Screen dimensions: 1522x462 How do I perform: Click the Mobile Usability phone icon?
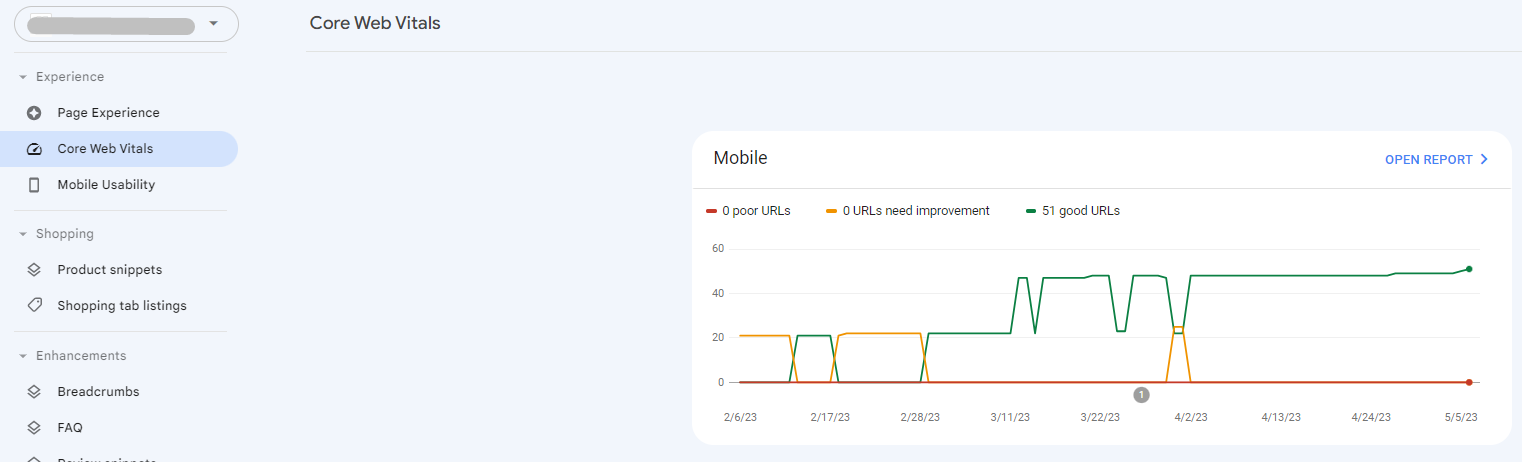(34, 185)
